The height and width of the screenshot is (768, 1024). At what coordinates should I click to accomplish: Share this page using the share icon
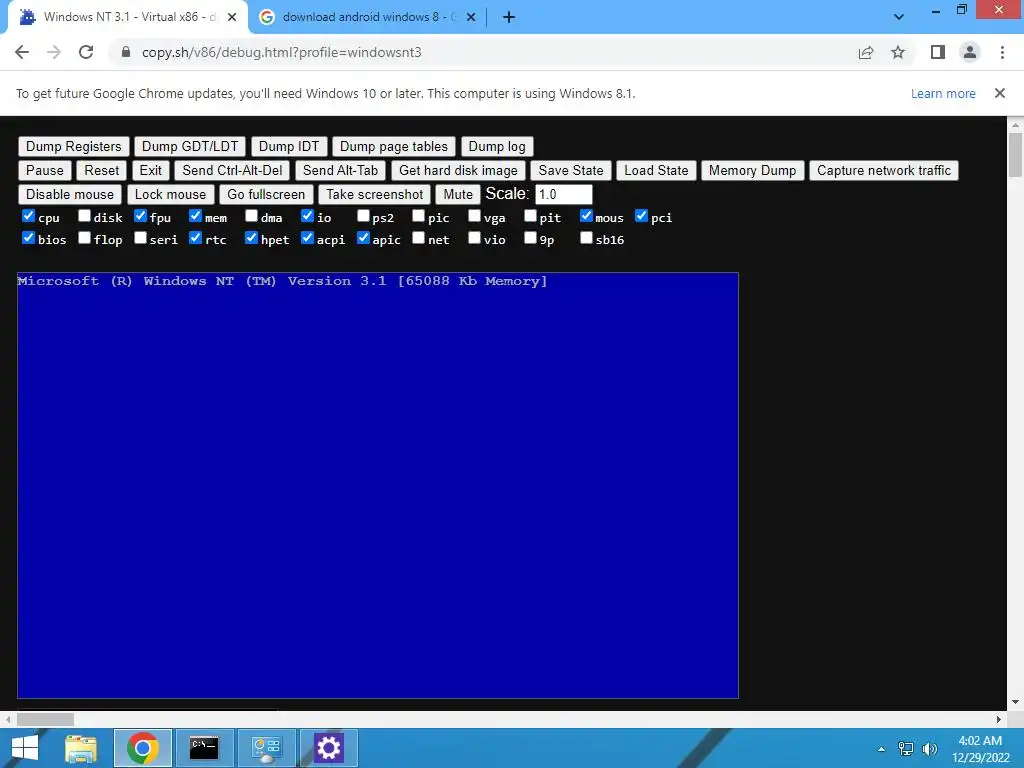(x=866, y=52)
